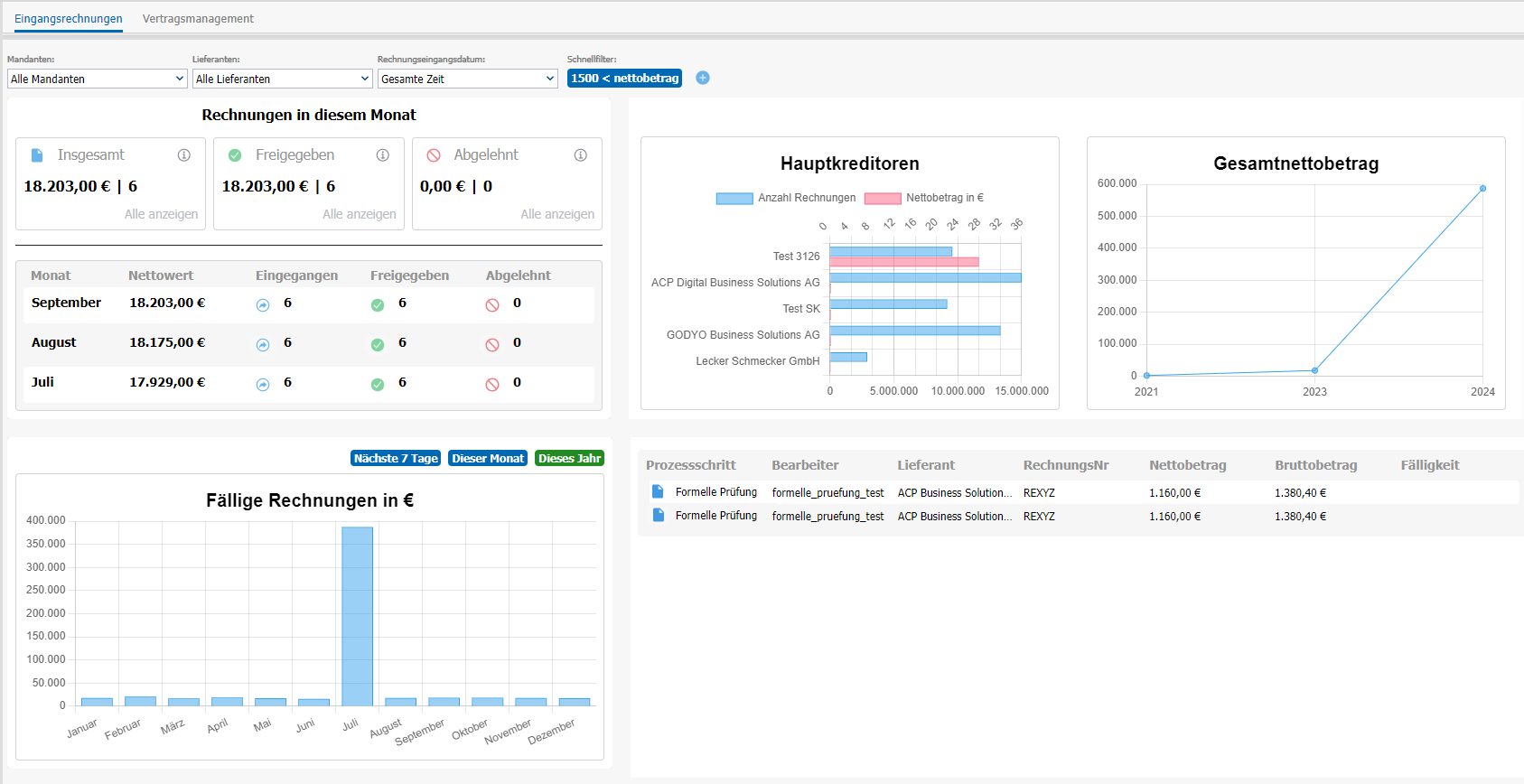Image resolution: width=1524 pixels, height=784 pixels.
Task: Click the Freigegeben check icon in September row
Action: pos(378,305)
